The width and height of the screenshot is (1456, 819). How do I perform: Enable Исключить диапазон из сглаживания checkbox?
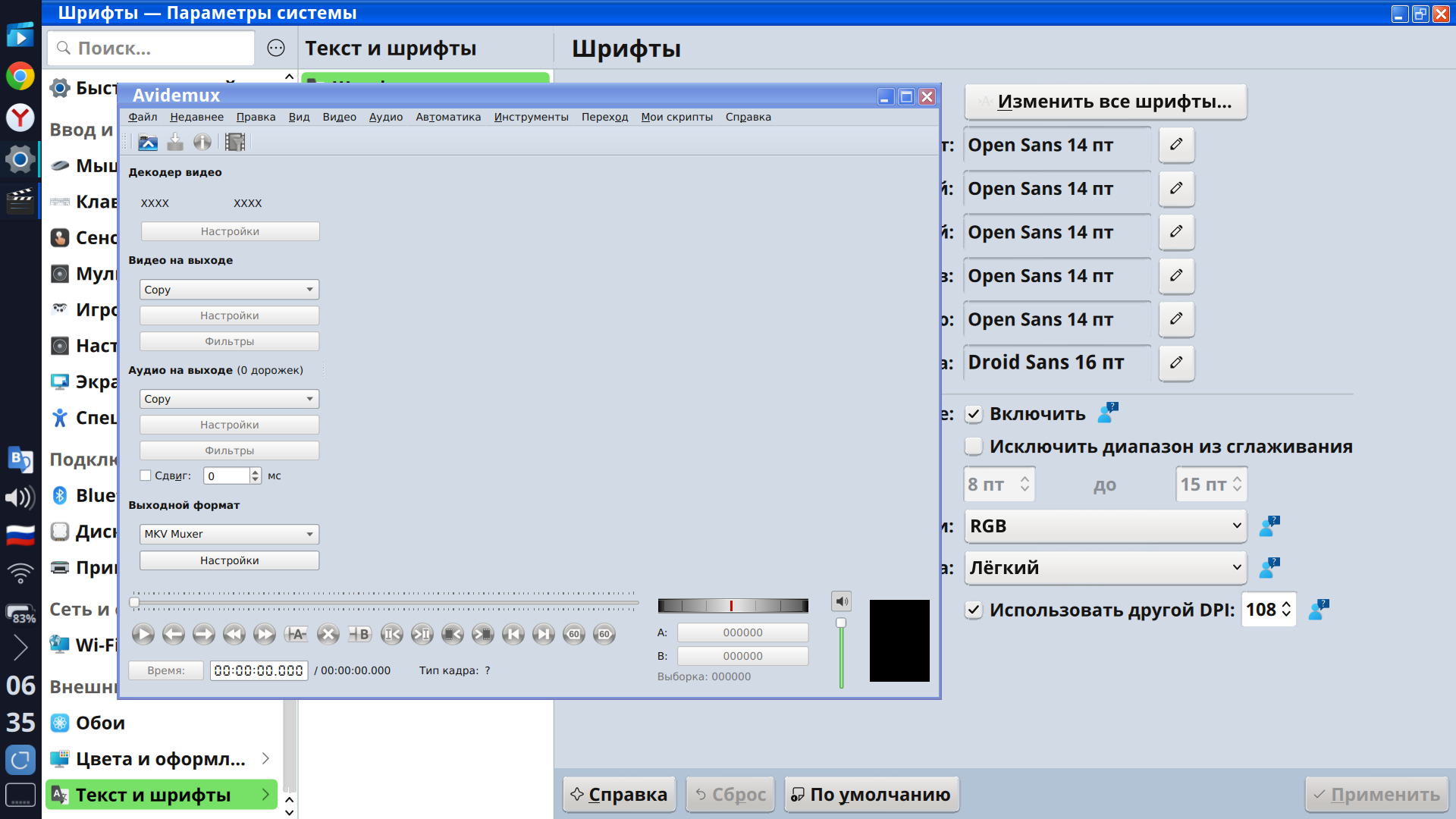[974, 447]
